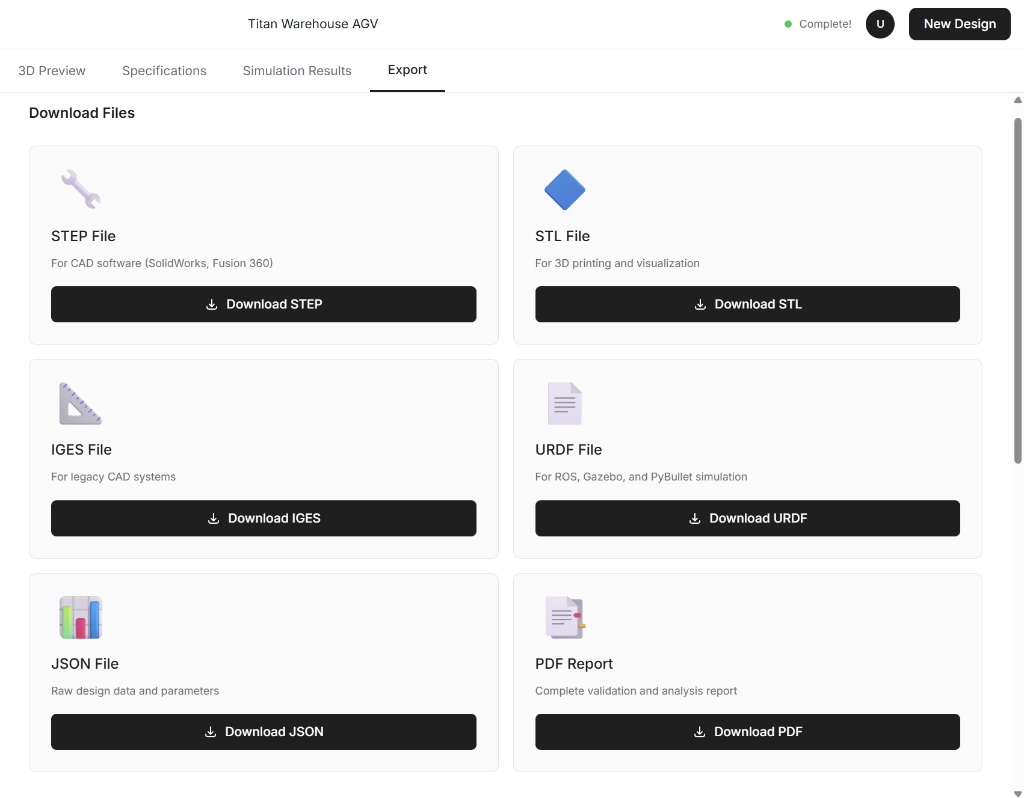
Task: Download the IGES file
Action: tap(263, 518)
